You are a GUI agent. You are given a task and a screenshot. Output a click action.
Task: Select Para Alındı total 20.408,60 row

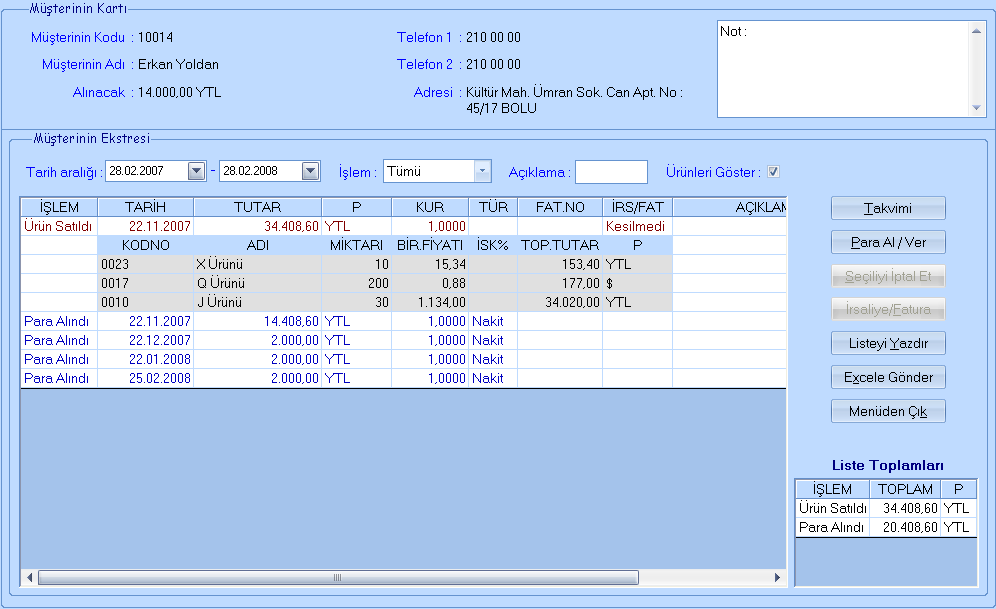click(x=886, y=527)
